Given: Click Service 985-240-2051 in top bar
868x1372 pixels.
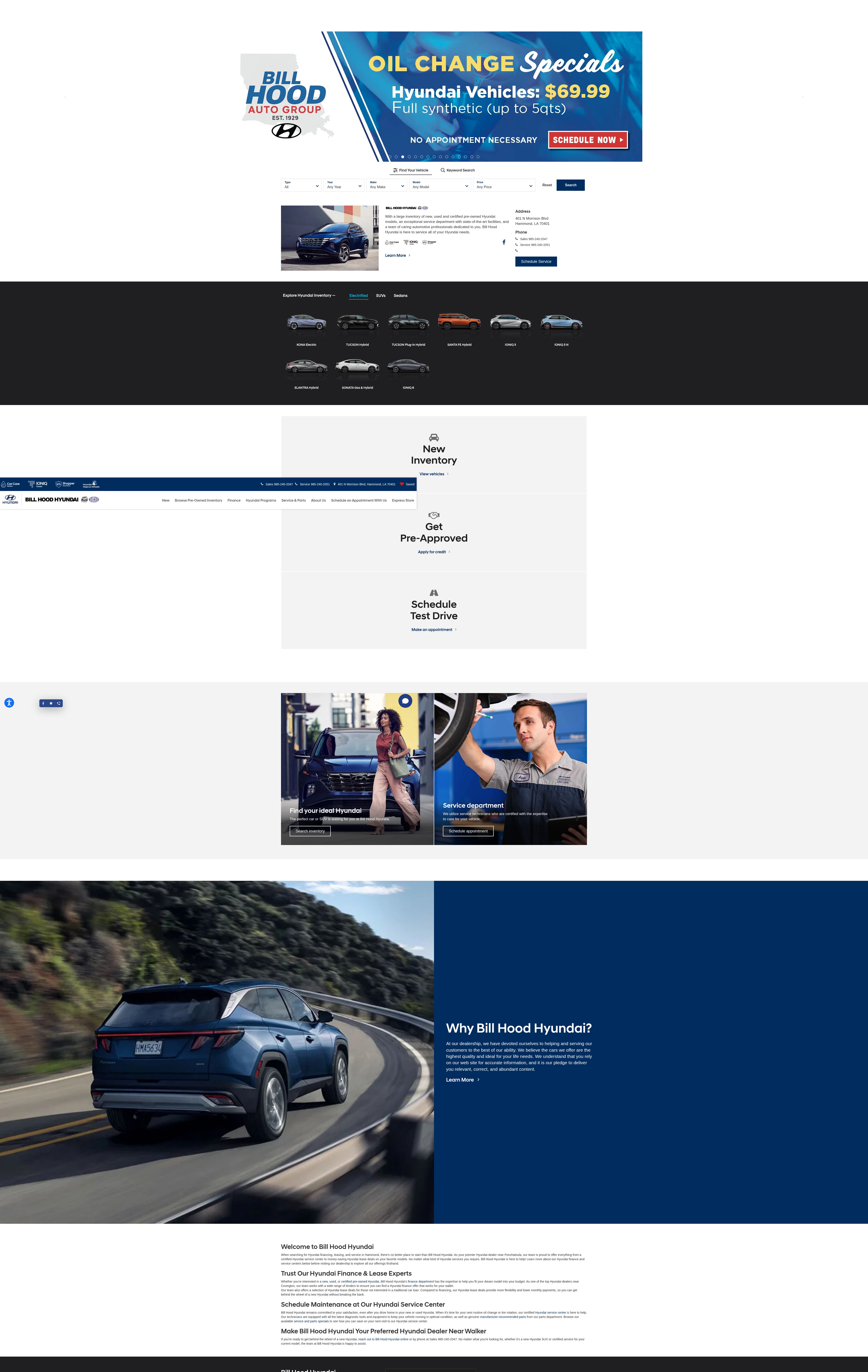Looking at the screenshot, I should pyautogui.click(x=315, y=484).
